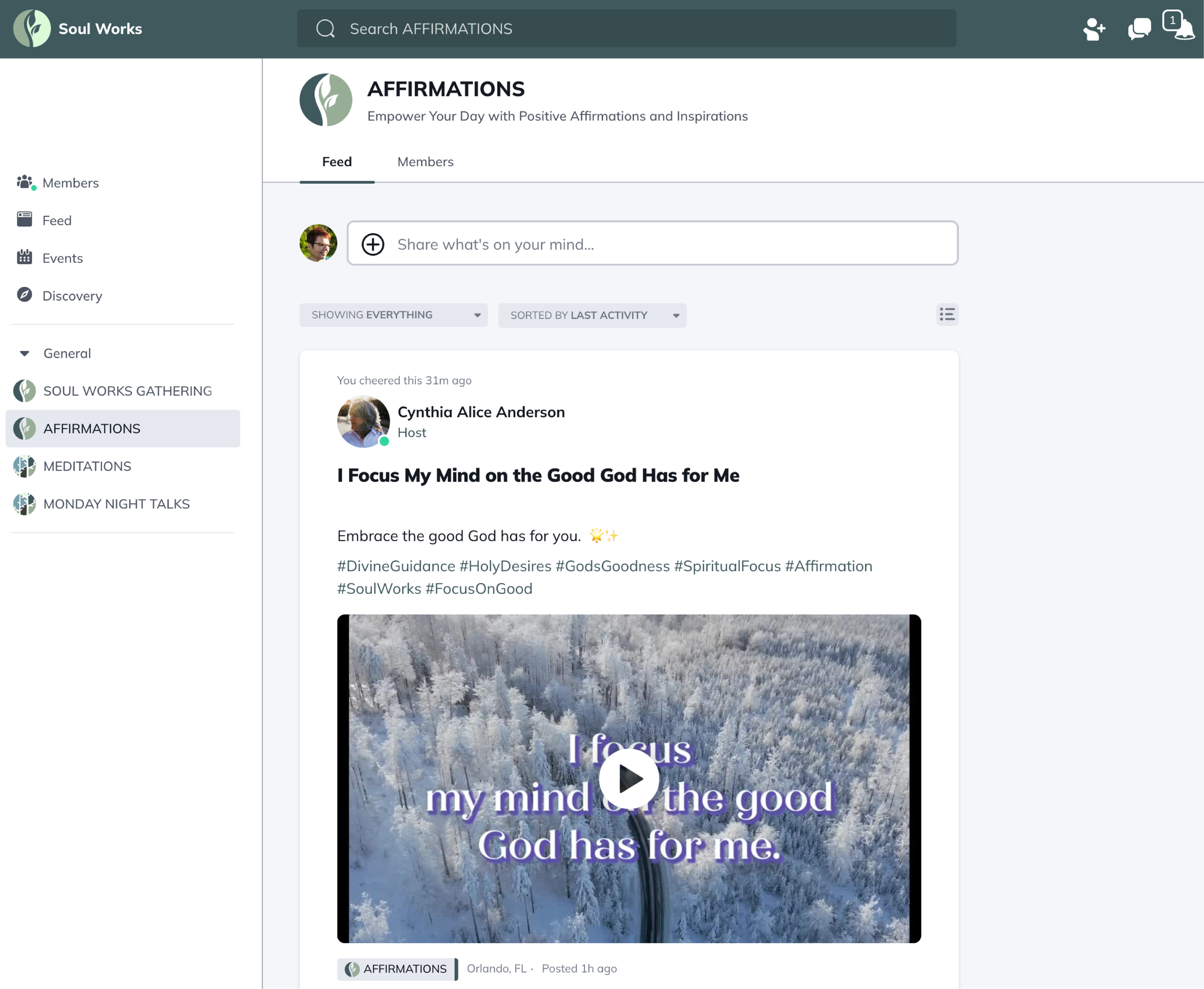The image size is (1204, 989).
Task: Open the chat messages icon
Action: coord(1139,29)
